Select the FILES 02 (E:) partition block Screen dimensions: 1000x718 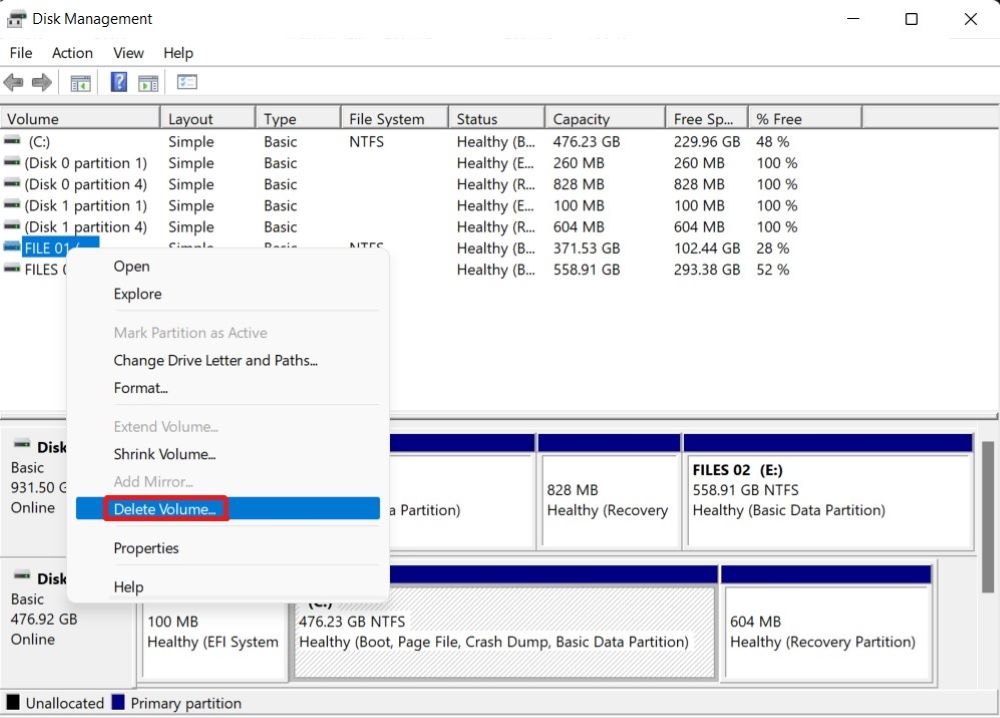click(827, 490)
